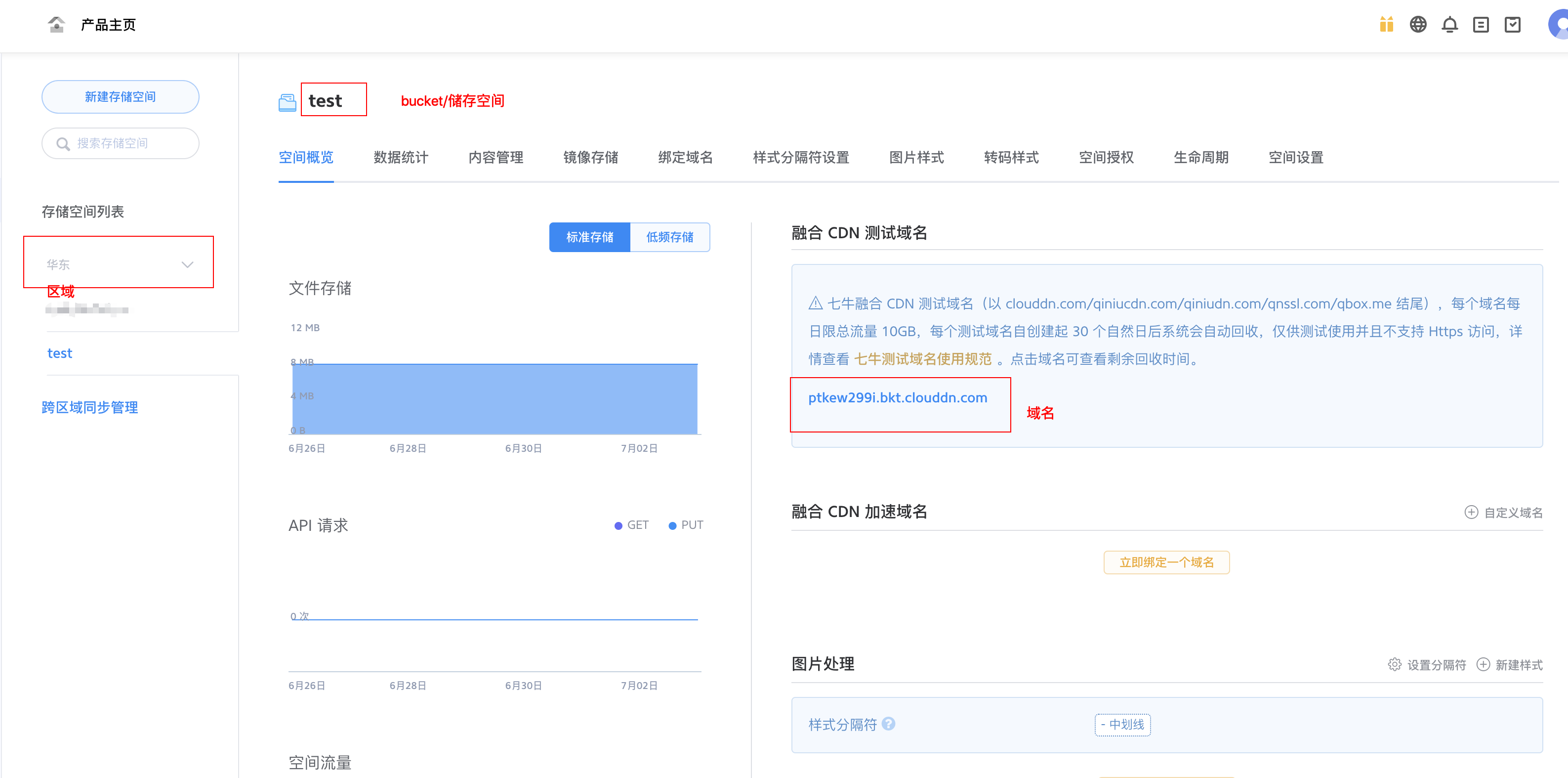Click the bucket folder icon beside test
1568x778 pixels.
288,102
